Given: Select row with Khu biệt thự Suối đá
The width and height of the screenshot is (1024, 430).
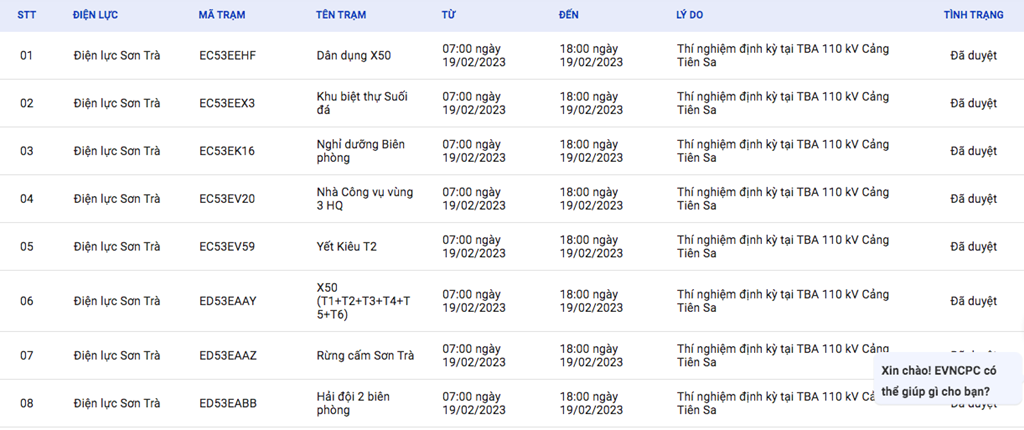Looking at the screenshot, I should tap(512, 103).
